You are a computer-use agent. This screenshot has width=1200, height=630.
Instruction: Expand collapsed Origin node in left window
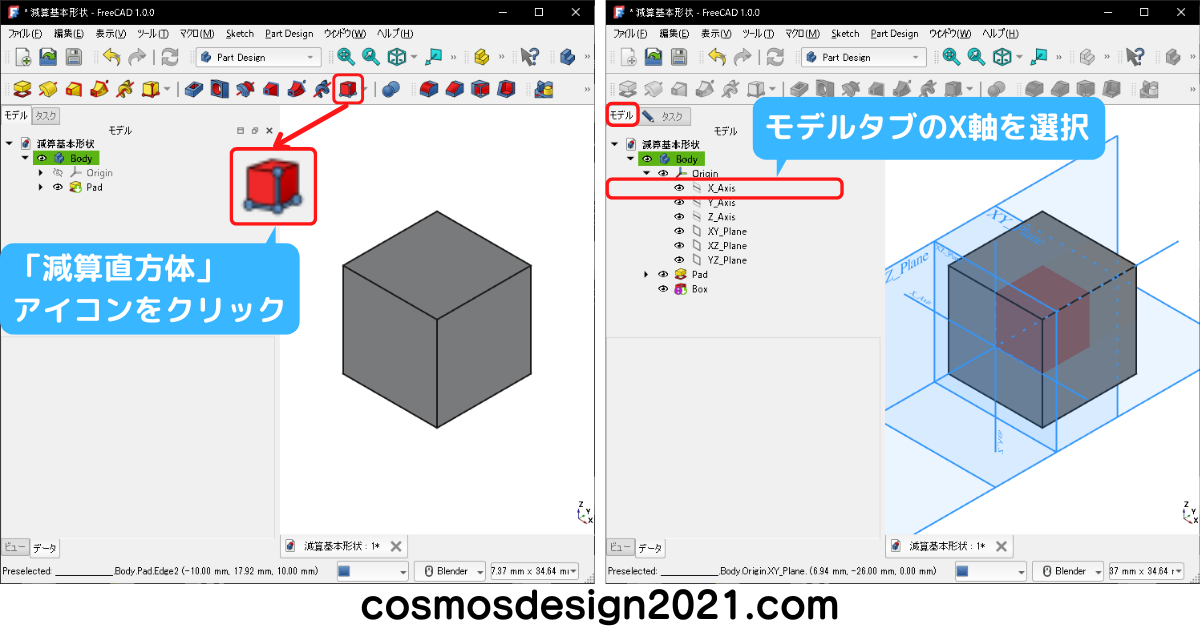coord(40,173)
